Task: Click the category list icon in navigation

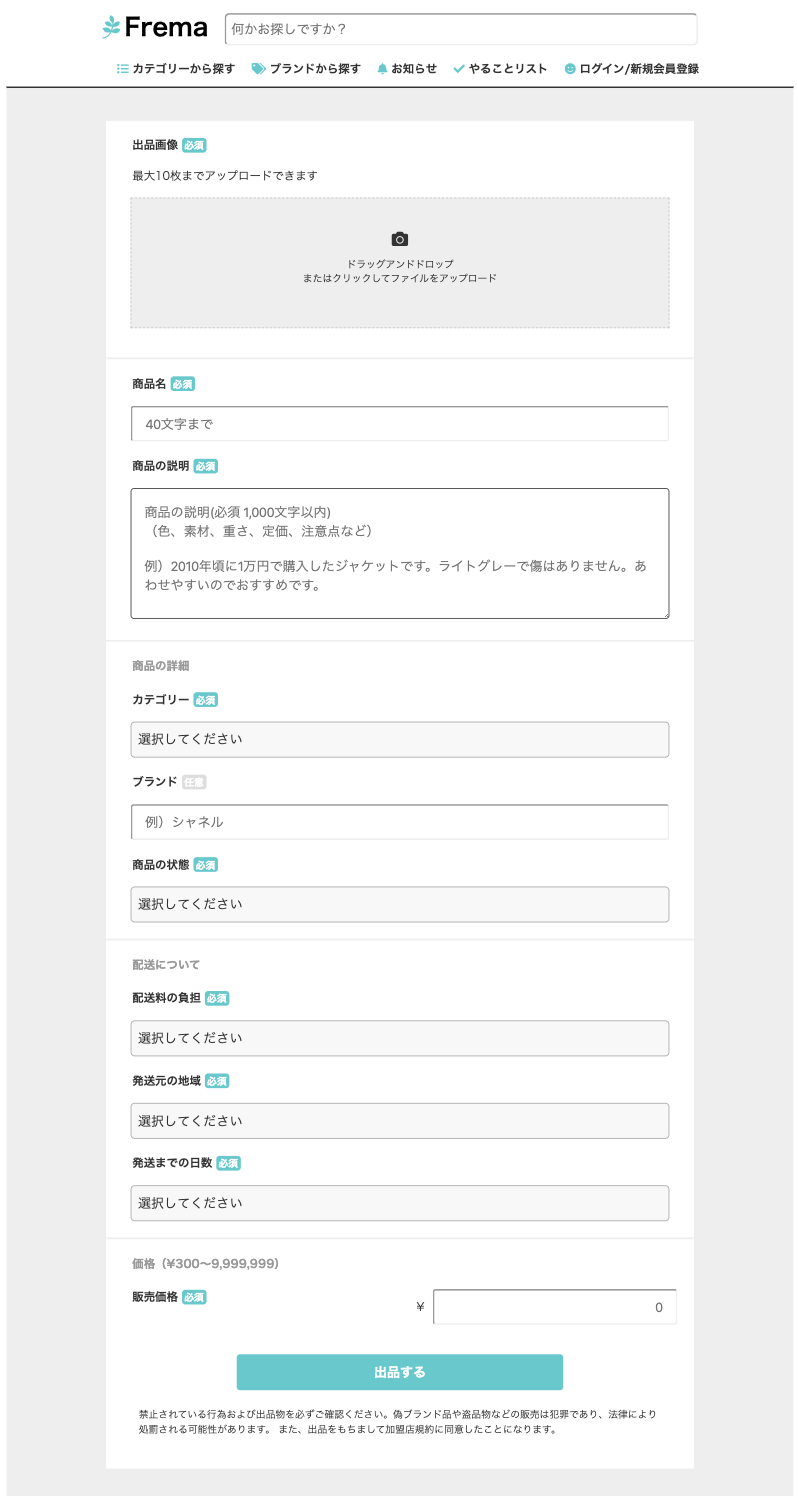Action: click(123, 69)
